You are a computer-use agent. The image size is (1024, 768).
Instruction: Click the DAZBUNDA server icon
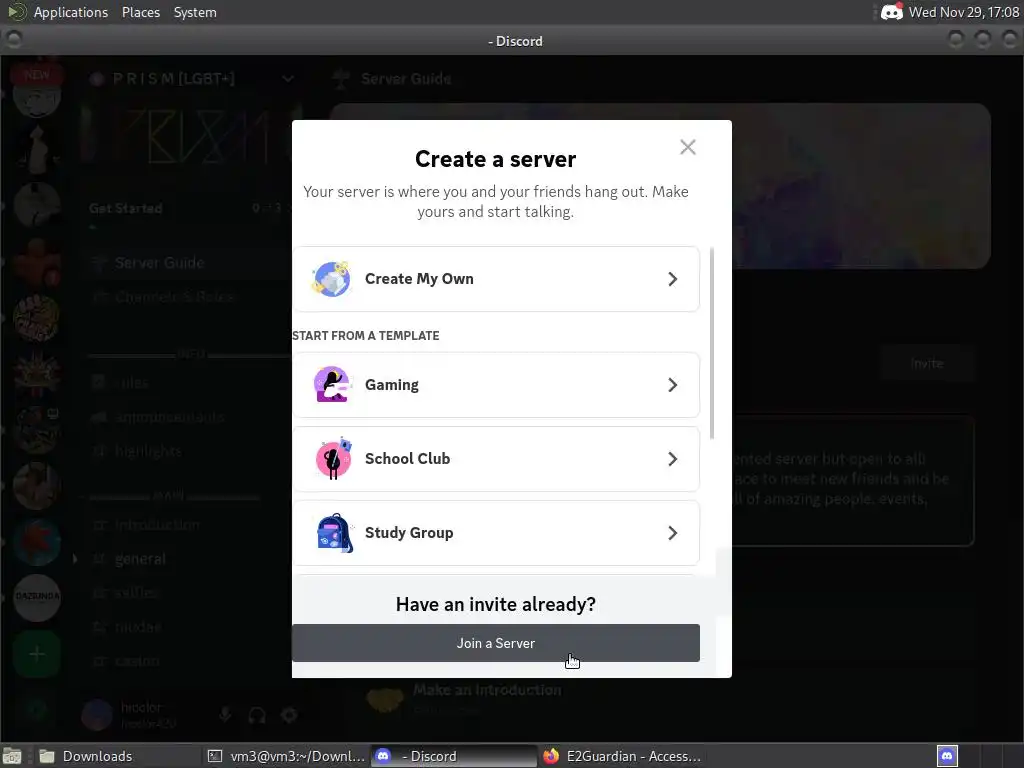tap(37, 597)
